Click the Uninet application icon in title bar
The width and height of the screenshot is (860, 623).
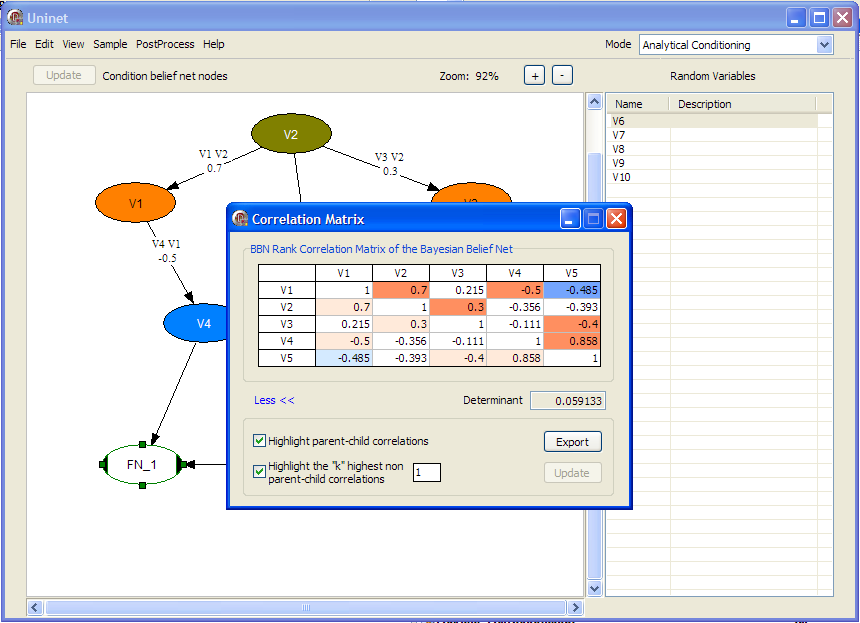[x=13, y=17]
